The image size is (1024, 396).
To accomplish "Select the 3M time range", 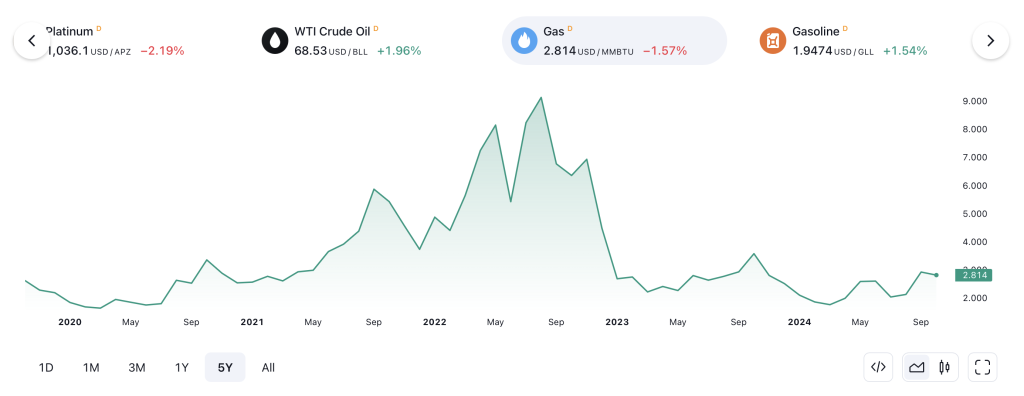I will [x=136, y=367].
